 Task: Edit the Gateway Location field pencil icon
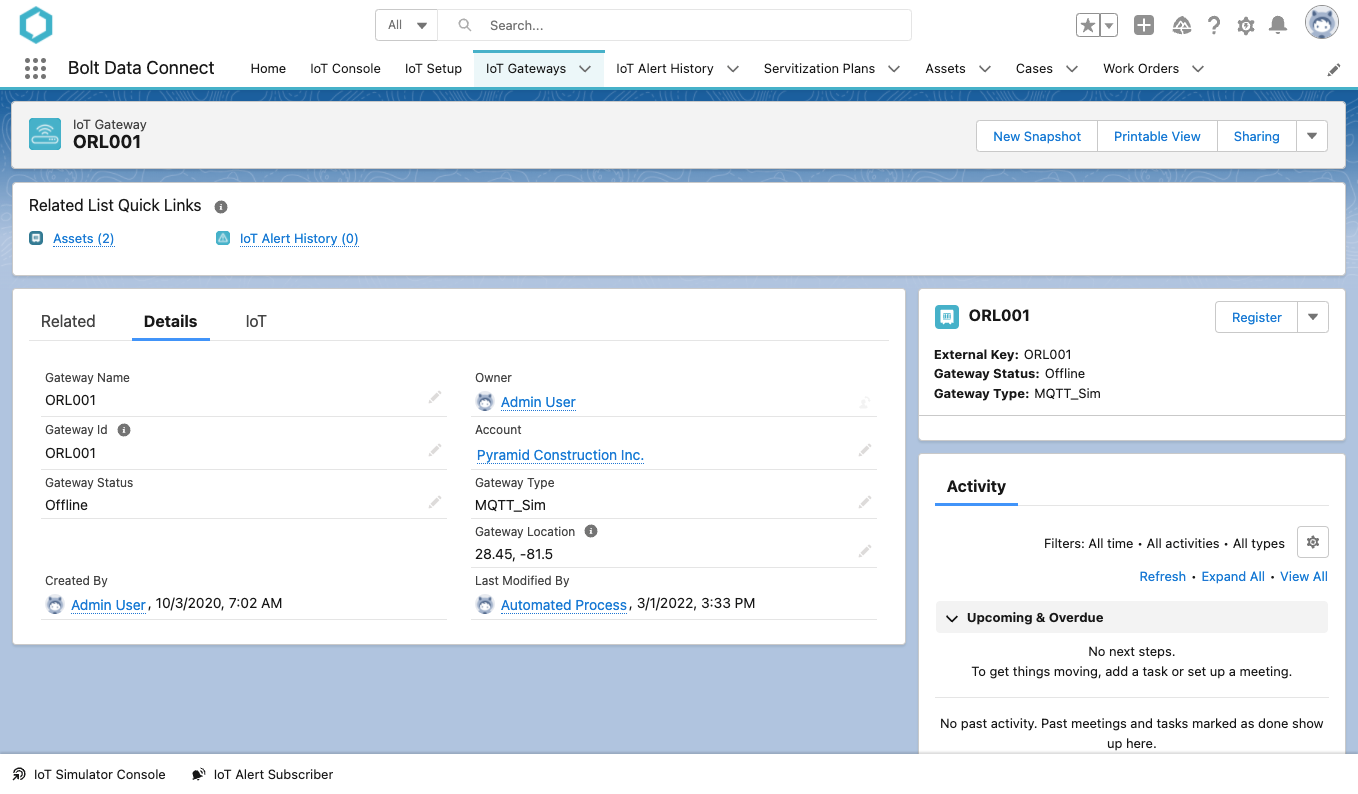pyautogui.click(x=865, y=551)
